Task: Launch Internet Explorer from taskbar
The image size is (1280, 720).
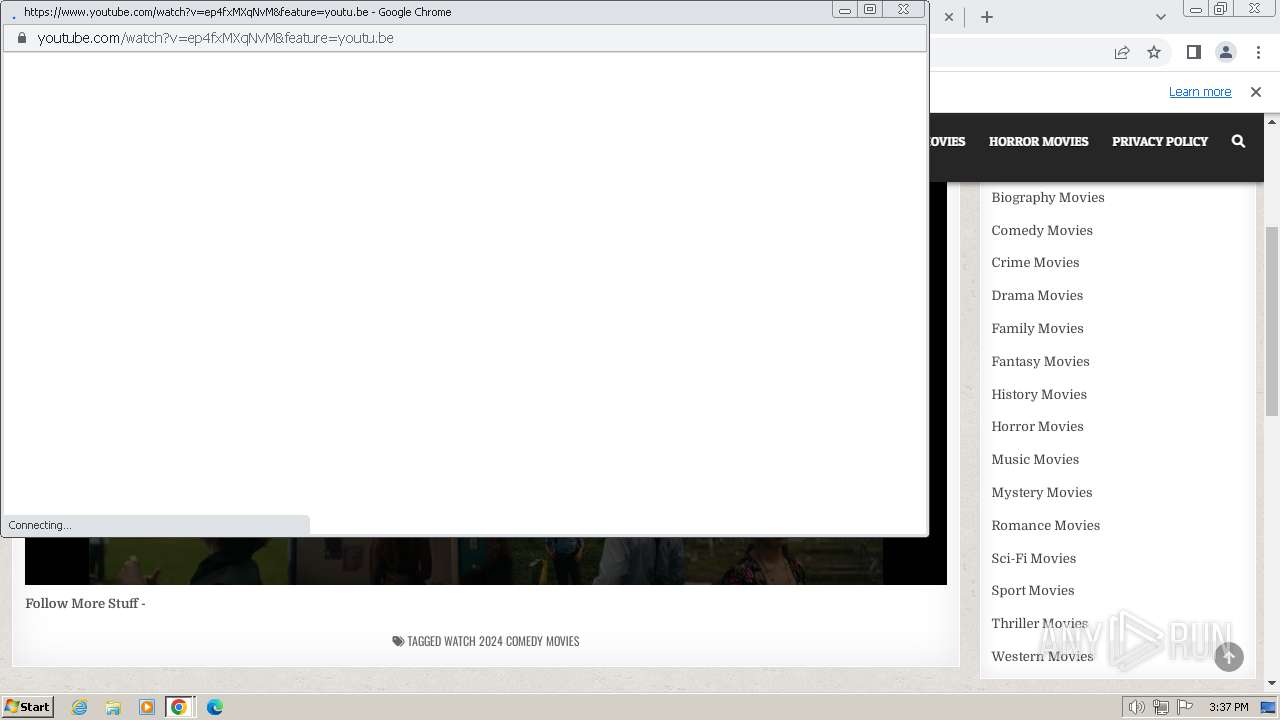Action: click(x=80, y=707)
